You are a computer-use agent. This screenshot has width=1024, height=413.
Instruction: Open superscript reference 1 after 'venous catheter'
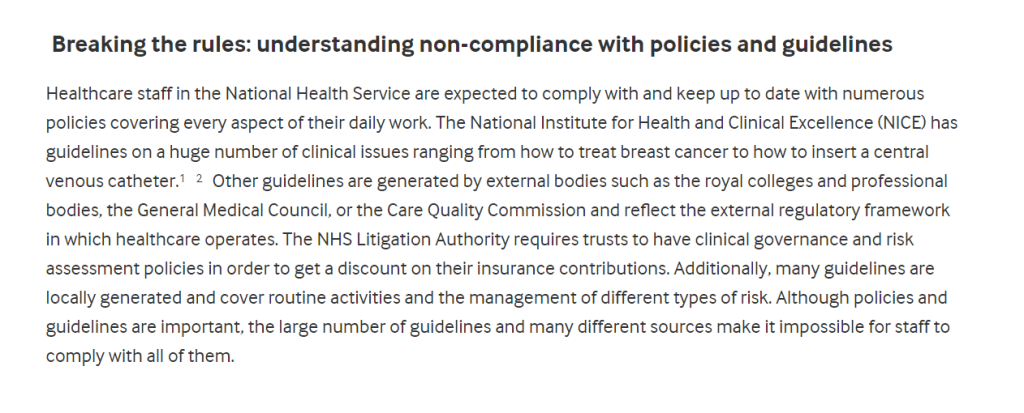[x=182, y=178]
